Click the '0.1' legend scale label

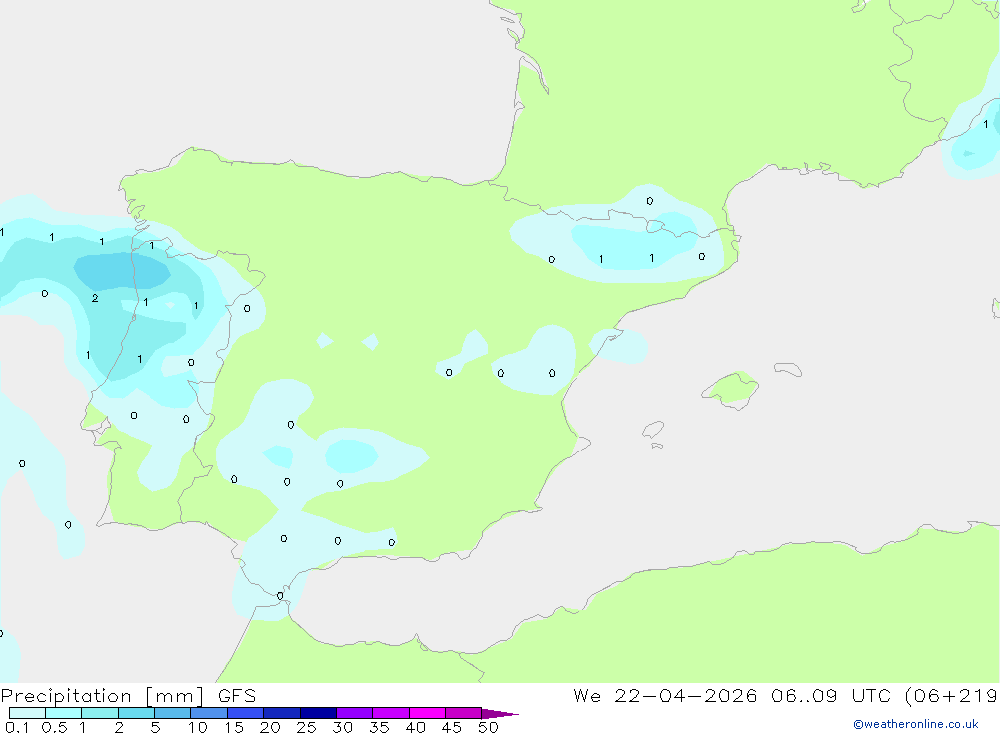(x=17, y=727)
